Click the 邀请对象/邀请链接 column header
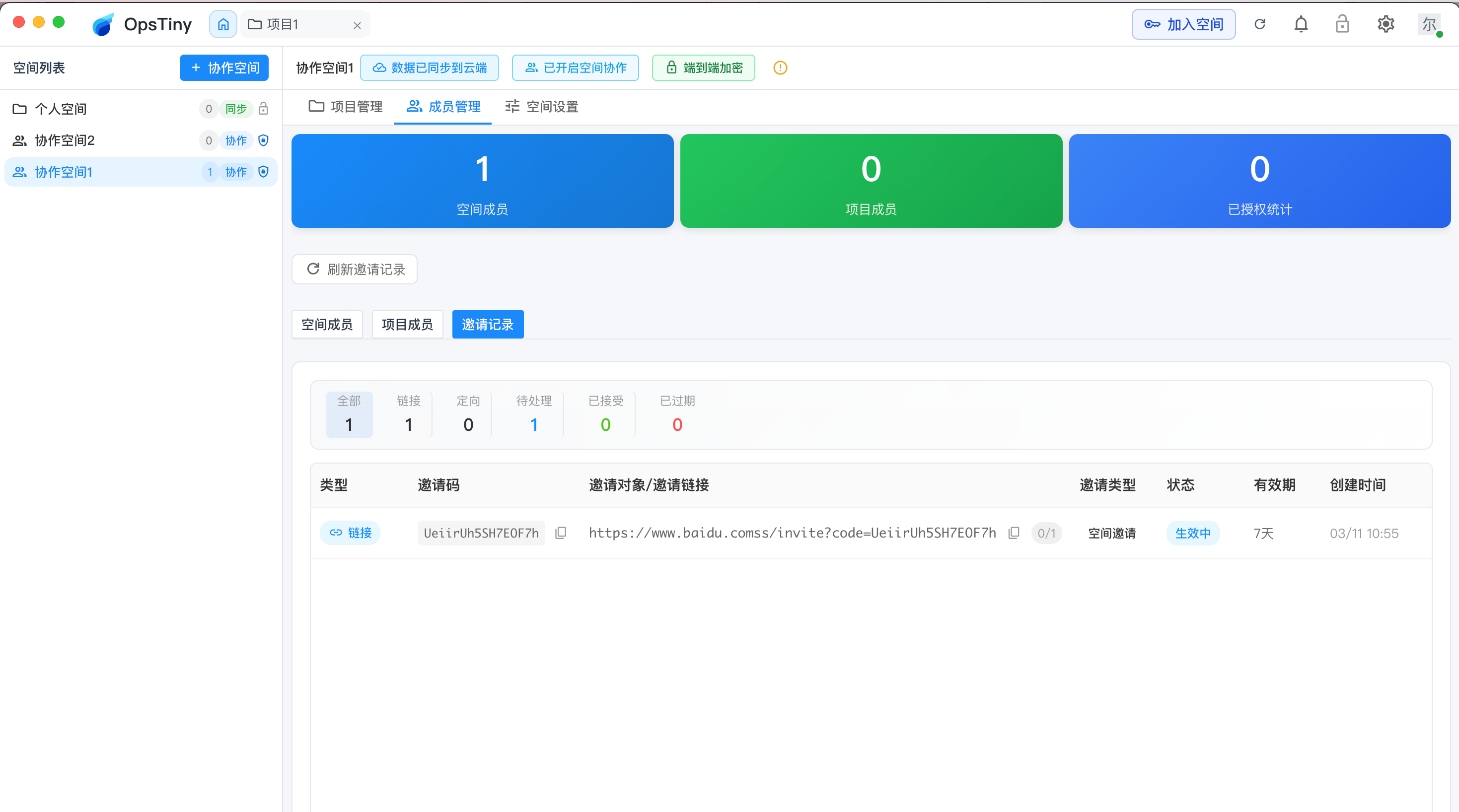The width and height of the screenshot is (1459, 812). tap(649, 485)
